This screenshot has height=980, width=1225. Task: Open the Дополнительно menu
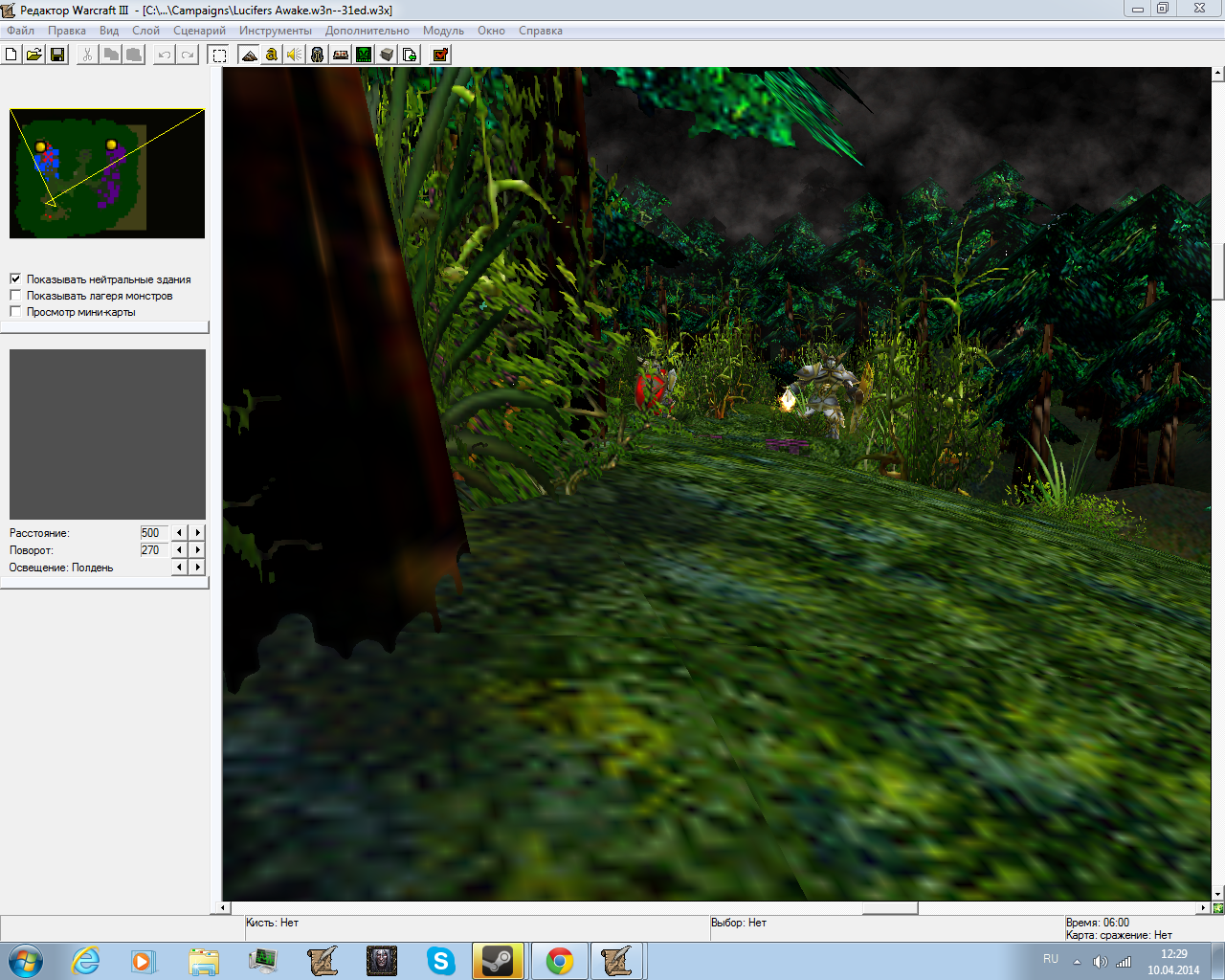(x=367, y=31)
